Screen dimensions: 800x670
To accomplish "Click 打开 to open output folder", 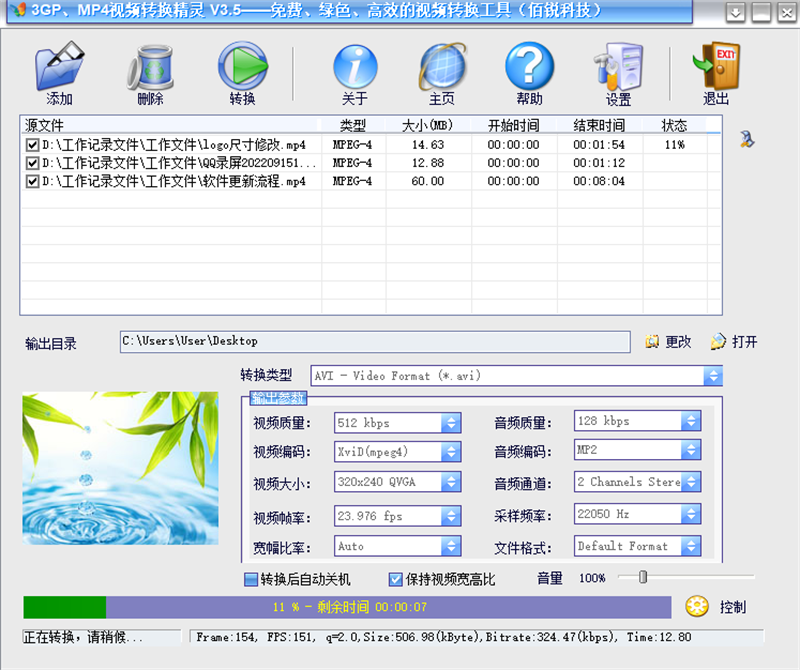I will [734, 342].
